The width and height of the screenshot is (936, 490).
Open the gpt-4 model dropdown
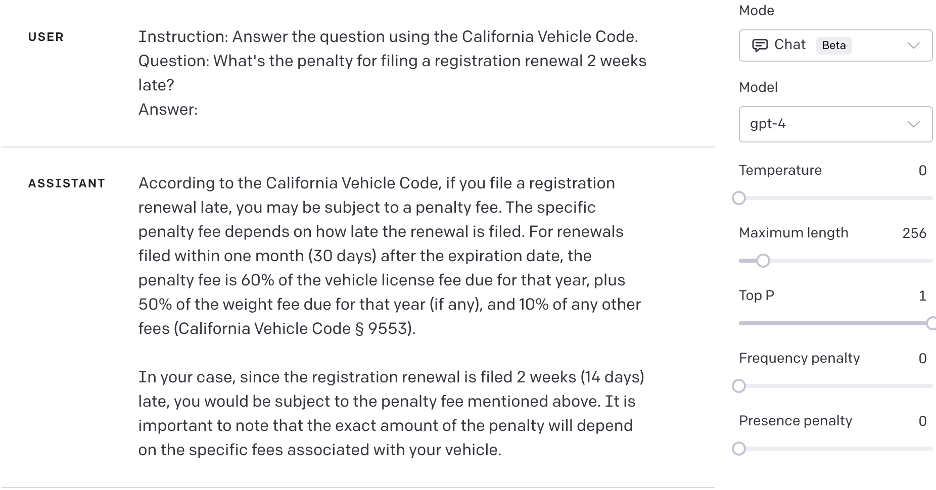[x=835, y=124]
